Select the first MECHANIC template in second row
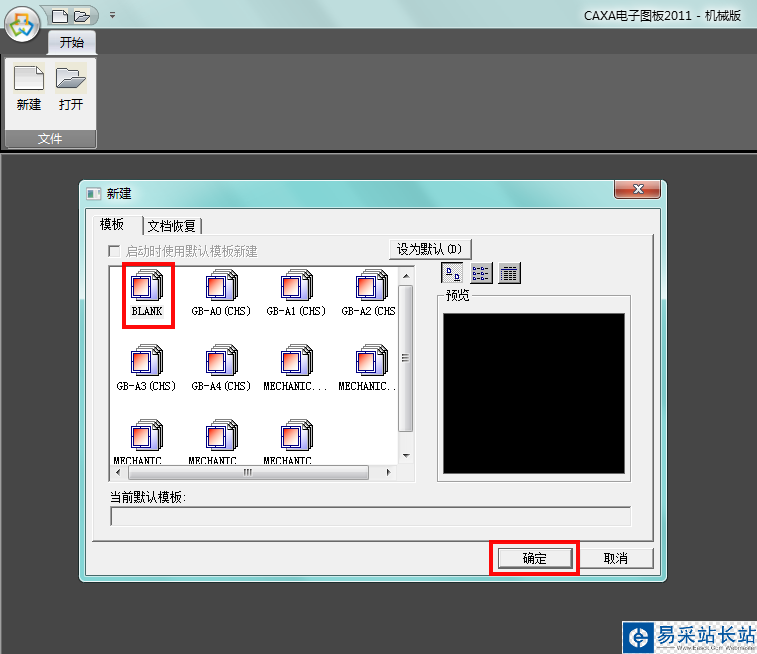 [295, 368]
